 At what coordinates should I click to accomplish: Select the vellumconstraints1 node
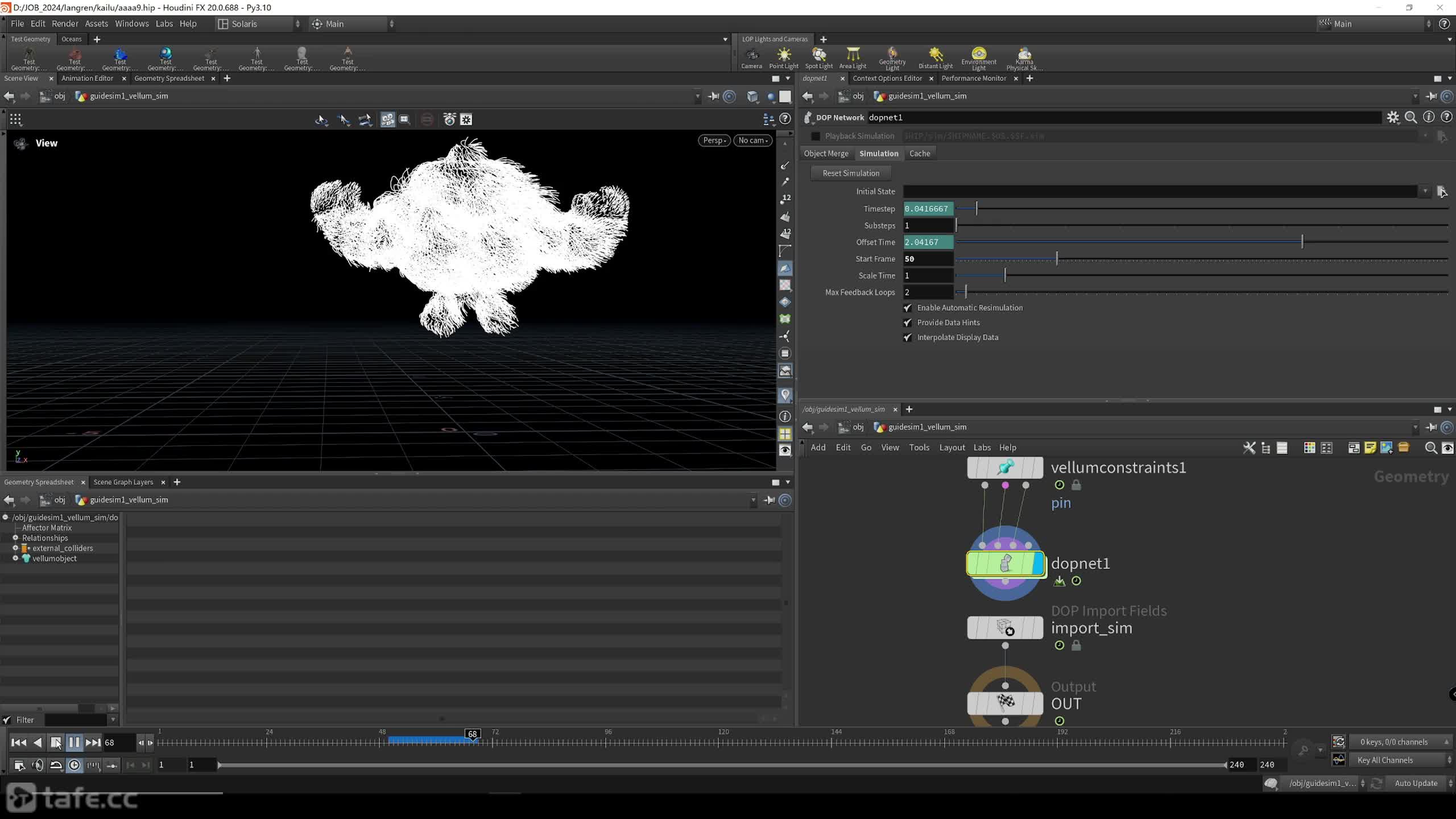(x=1005, y=468)
